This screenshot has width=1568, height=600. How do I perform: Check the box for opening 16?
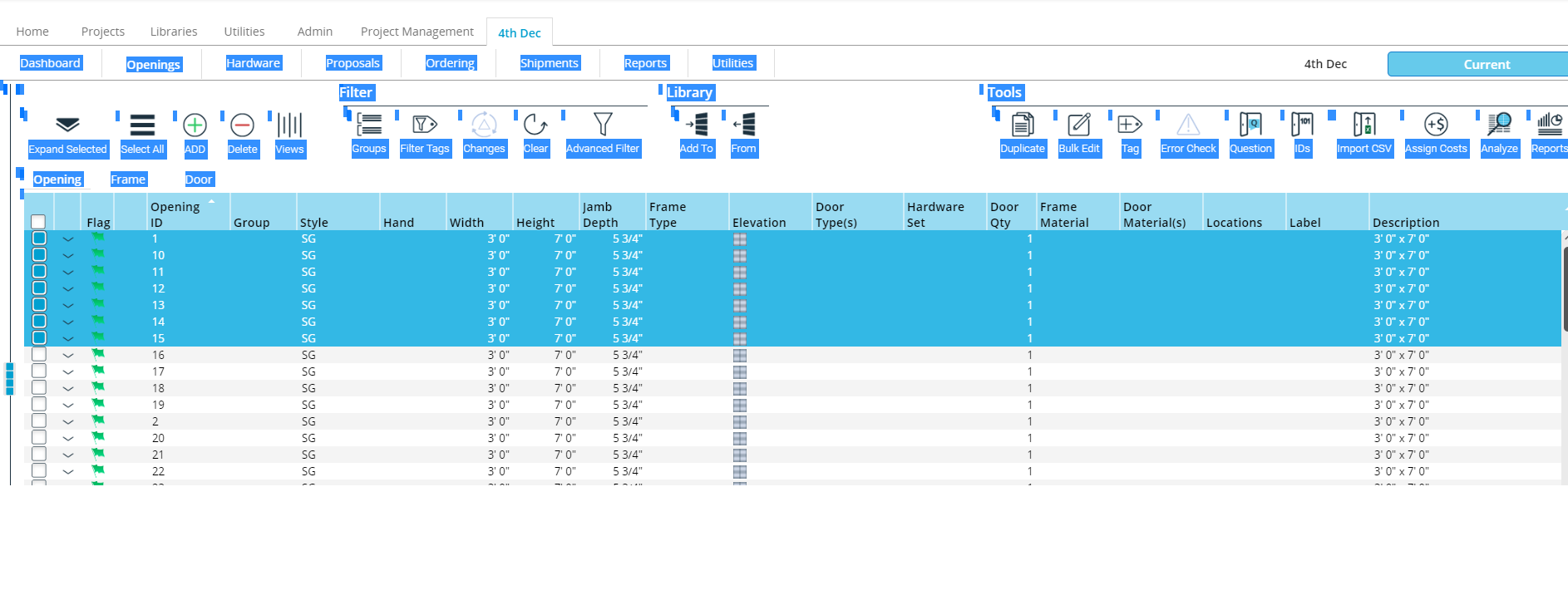[39, 355]
